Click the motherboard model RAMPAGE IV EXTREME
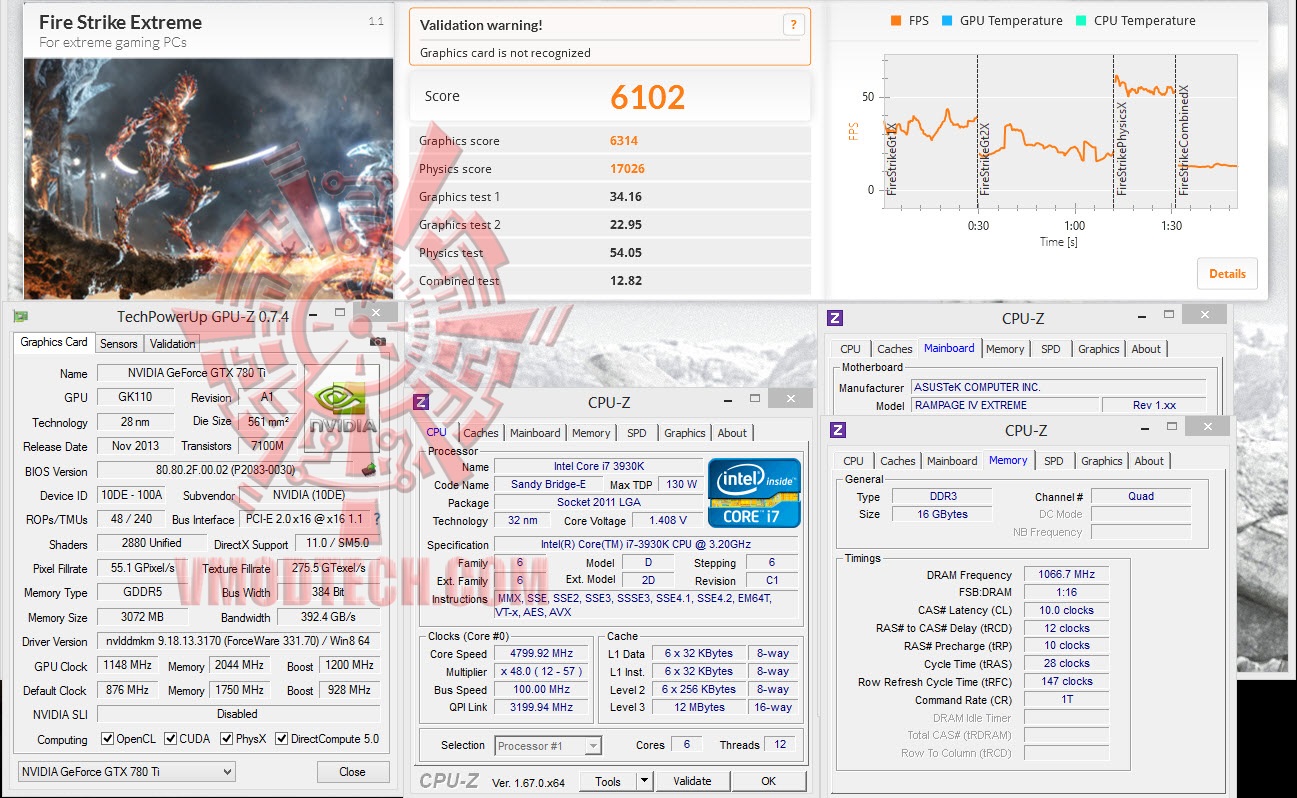The width and height of the screenshot is (1297, 798). click(x=1004, y=405)
